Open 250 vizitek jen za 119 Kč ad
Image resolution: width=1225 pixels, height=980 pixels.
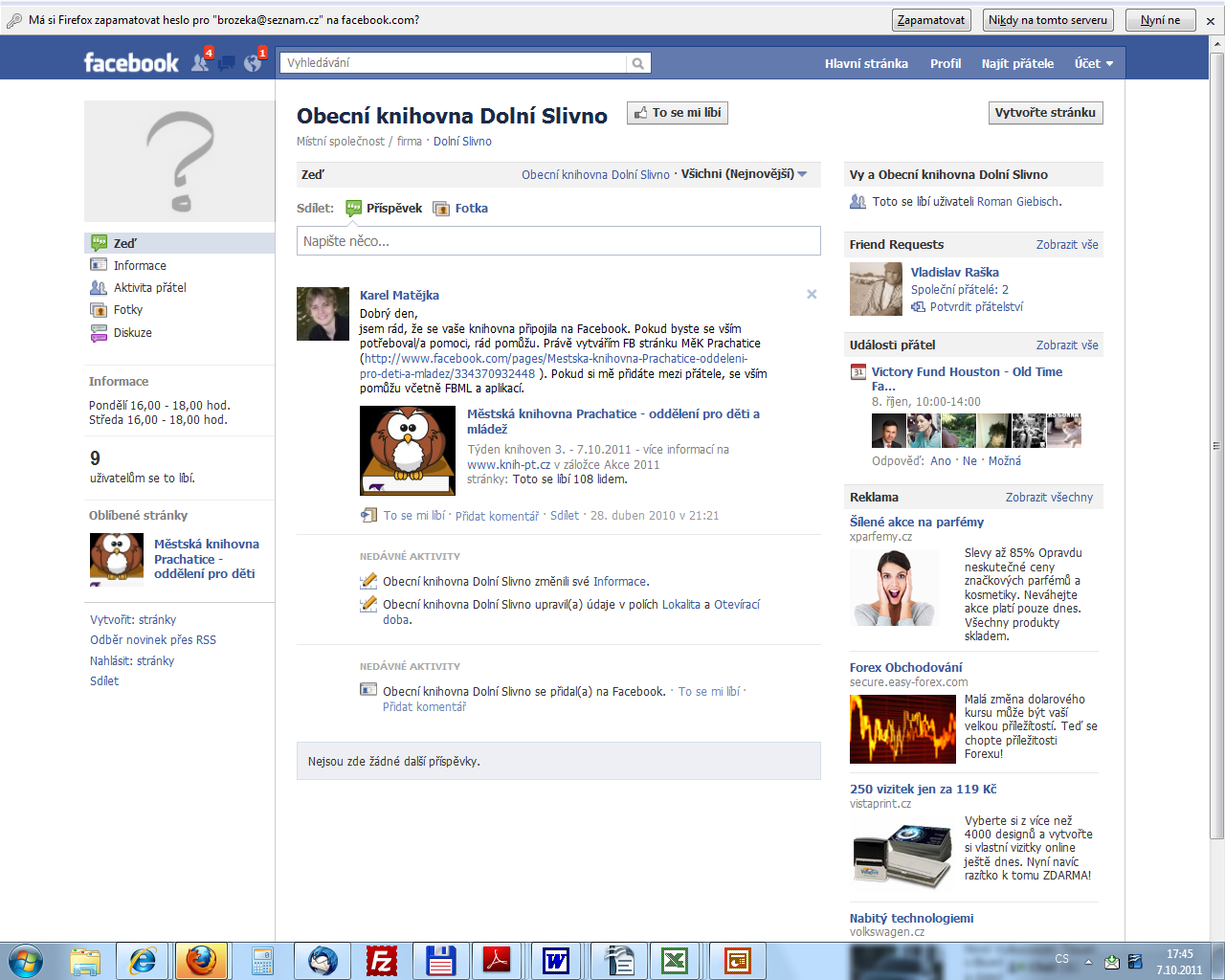924,790
